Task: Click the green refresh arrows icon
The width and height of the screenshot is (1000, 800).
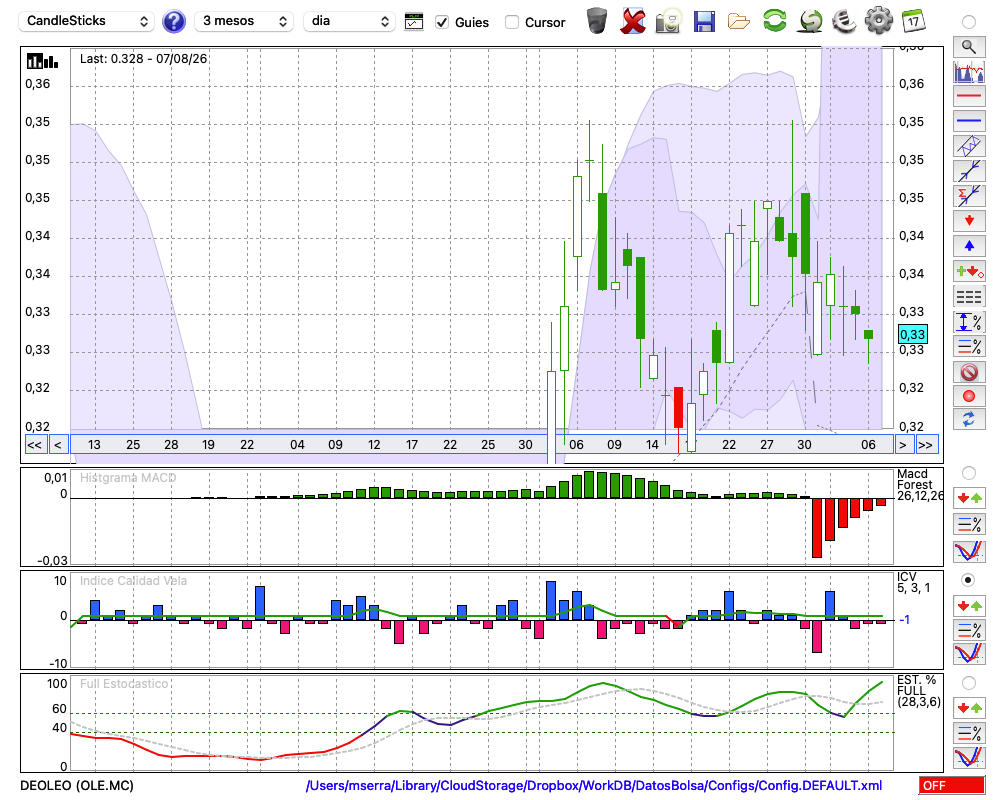Action: [774, 21]
